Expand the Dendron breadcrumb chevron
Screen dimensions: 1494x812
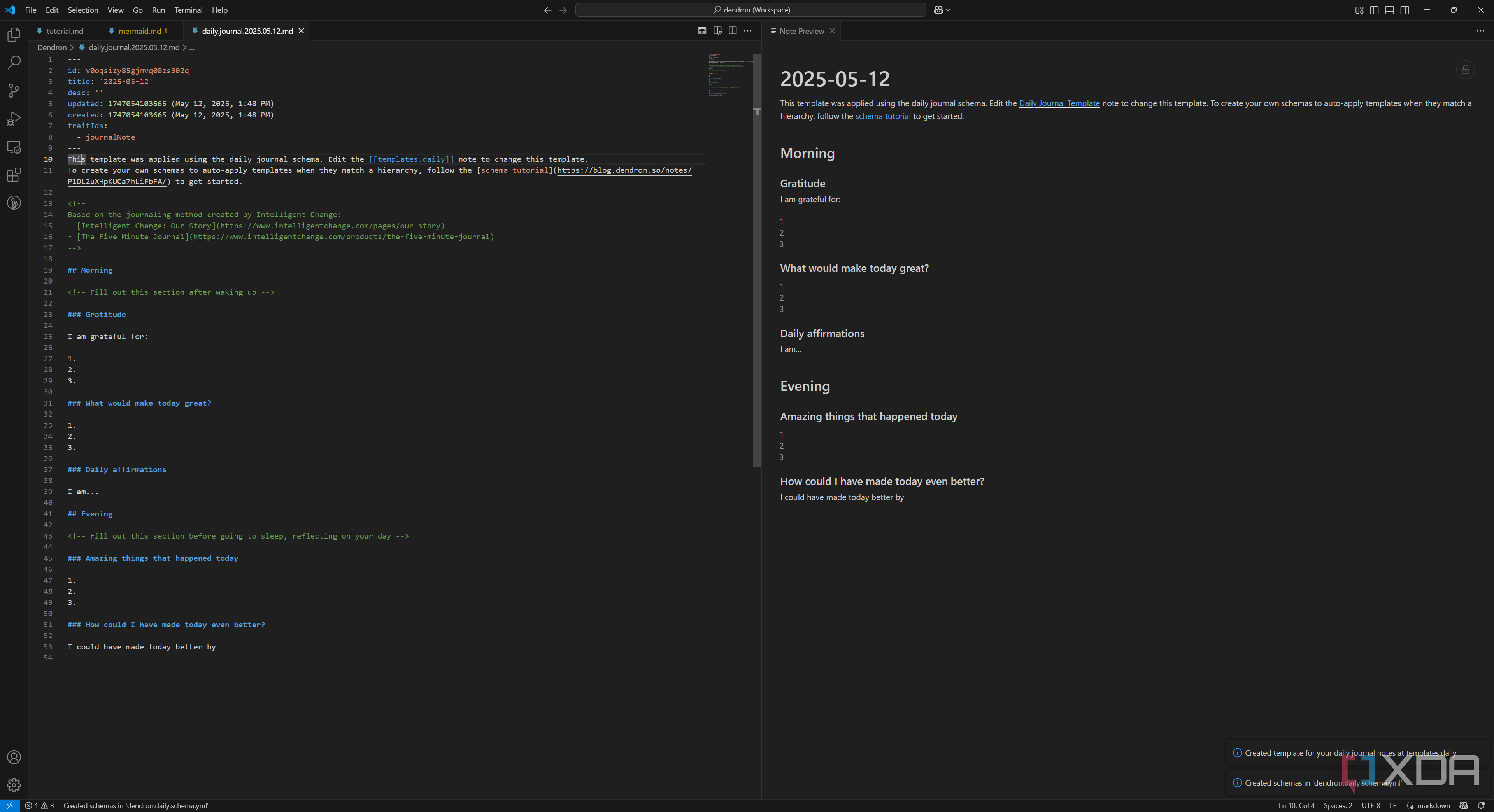72,47
